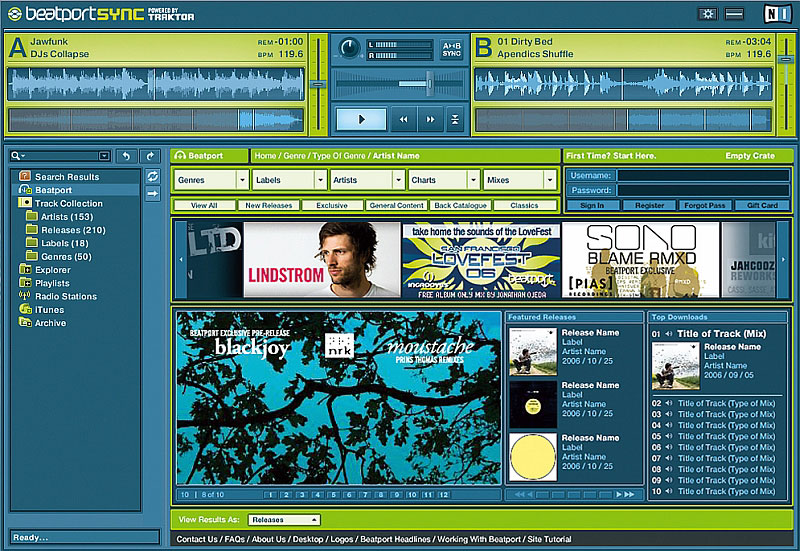The image size is (800, 551).
Task: Open the Radio Stations node
Action: [65, 296]
